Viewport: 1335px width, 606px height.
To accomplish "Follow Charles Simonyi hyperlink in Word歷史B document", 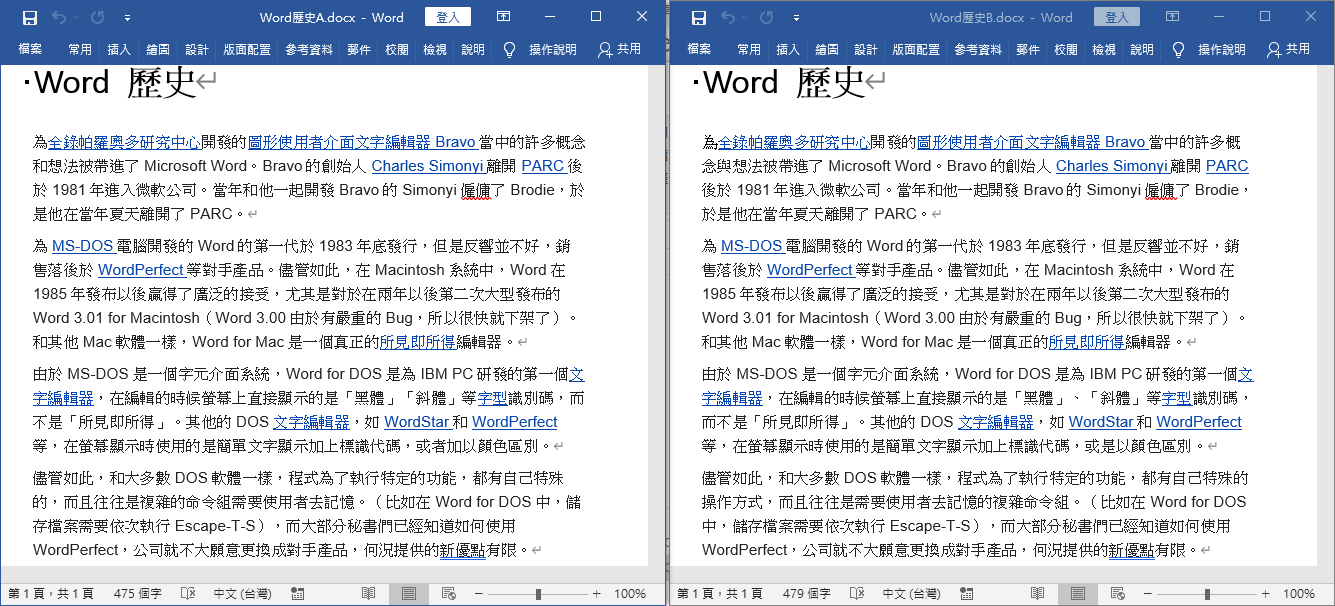I will pos(1112,166).
